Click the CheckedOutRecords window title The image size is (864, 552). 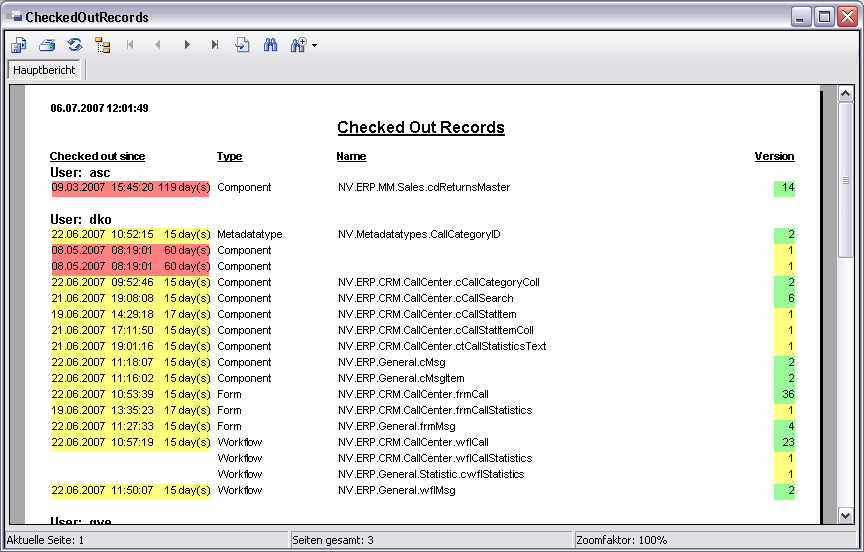(x=87, y=17)
